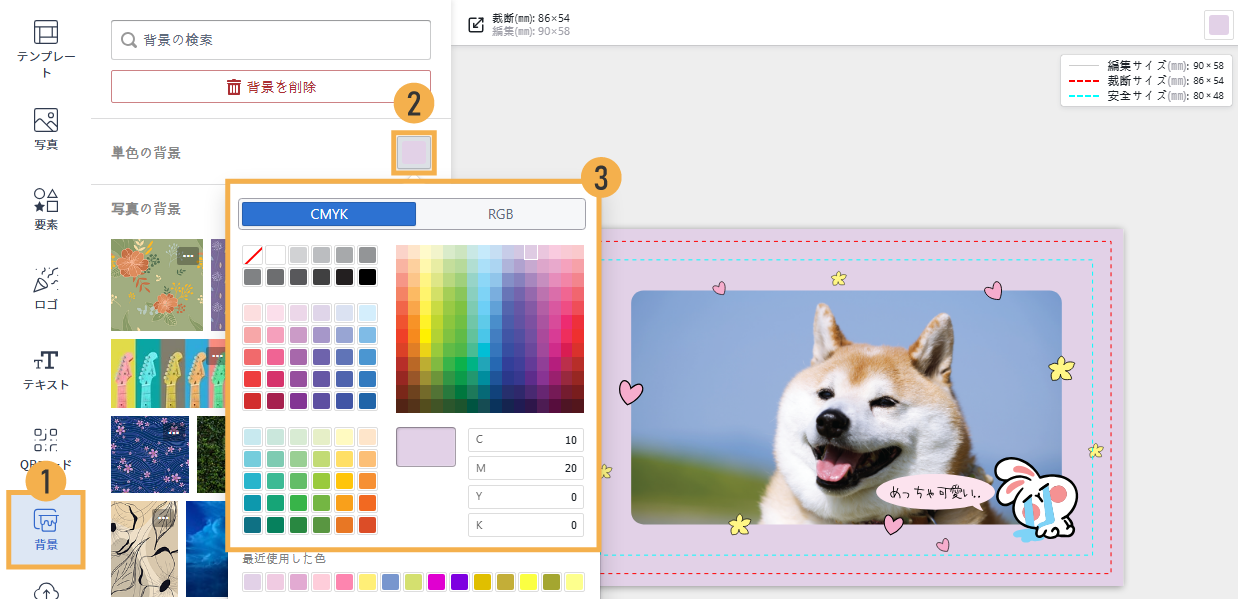Click the upload icon in sidebar

click(x=46, y=590)
